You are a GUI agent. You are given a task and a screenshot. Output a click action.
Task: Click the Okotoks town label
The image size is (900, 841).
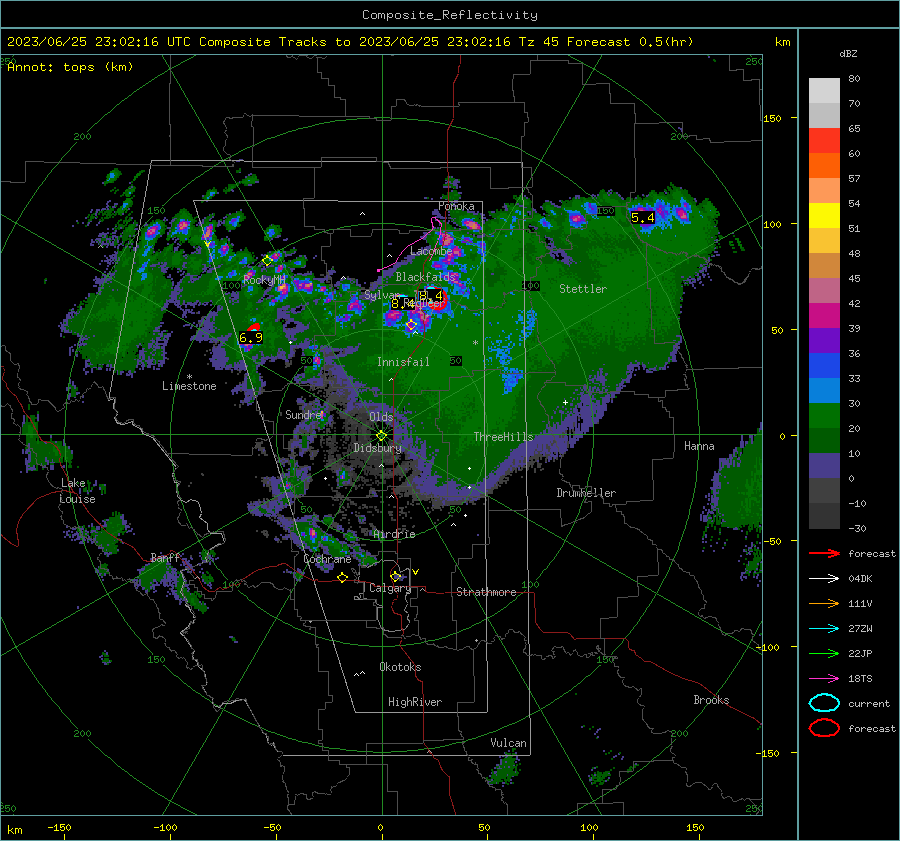pyautogui.click(x=400, y=667)
